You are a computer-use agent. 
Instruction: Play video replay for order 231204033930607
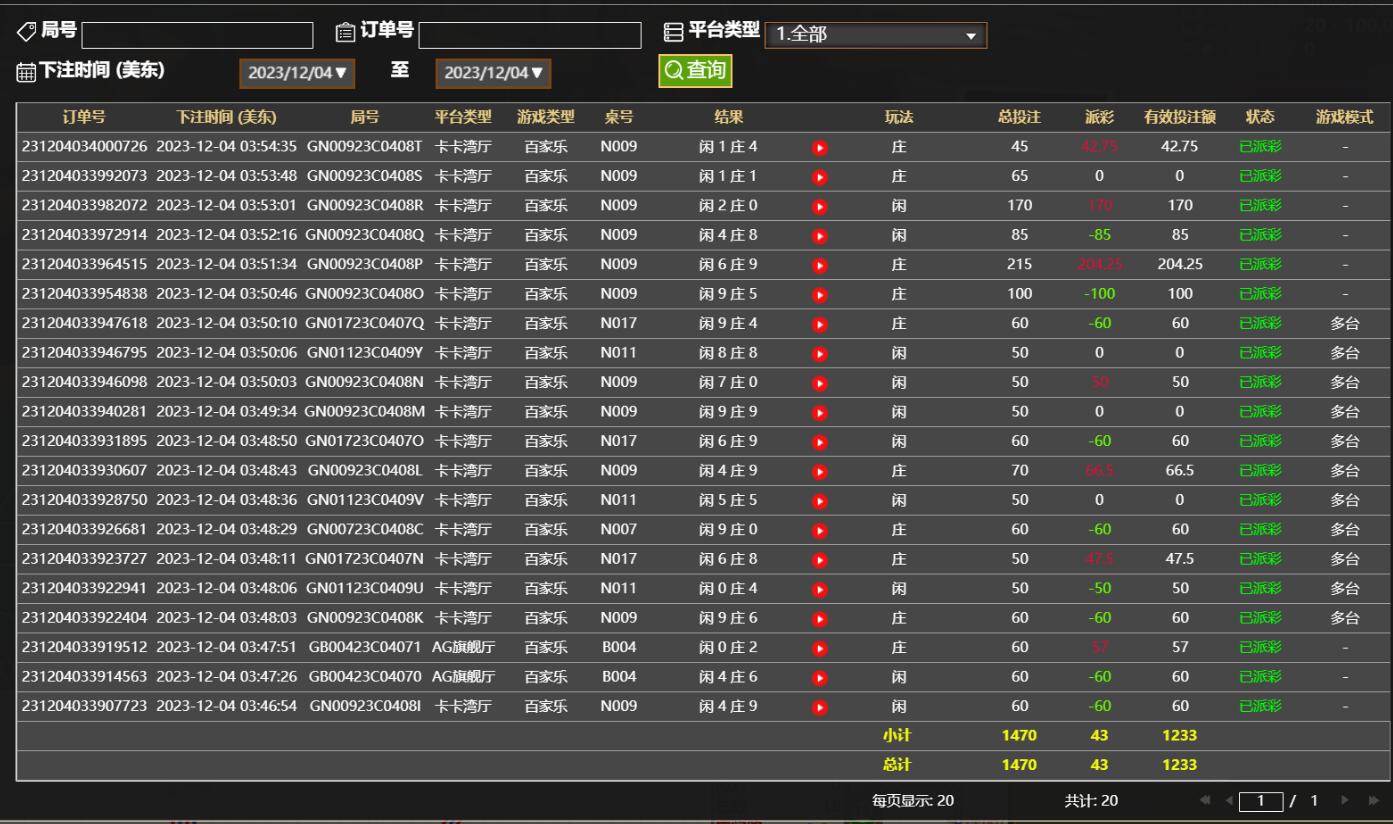coord(820,471)
